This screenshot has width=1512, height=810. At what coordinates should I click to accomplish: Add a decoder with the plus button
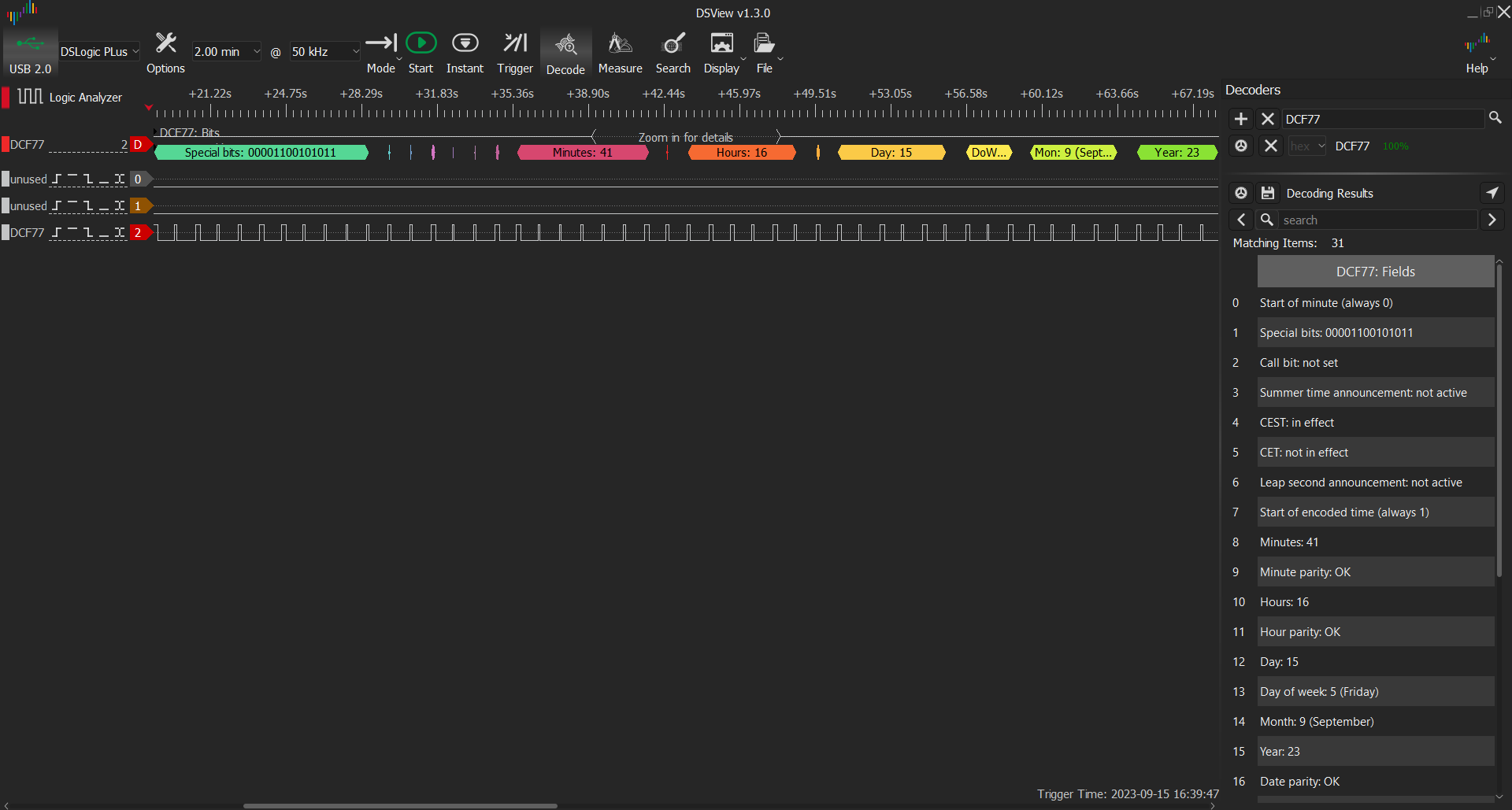point(1241,119)
